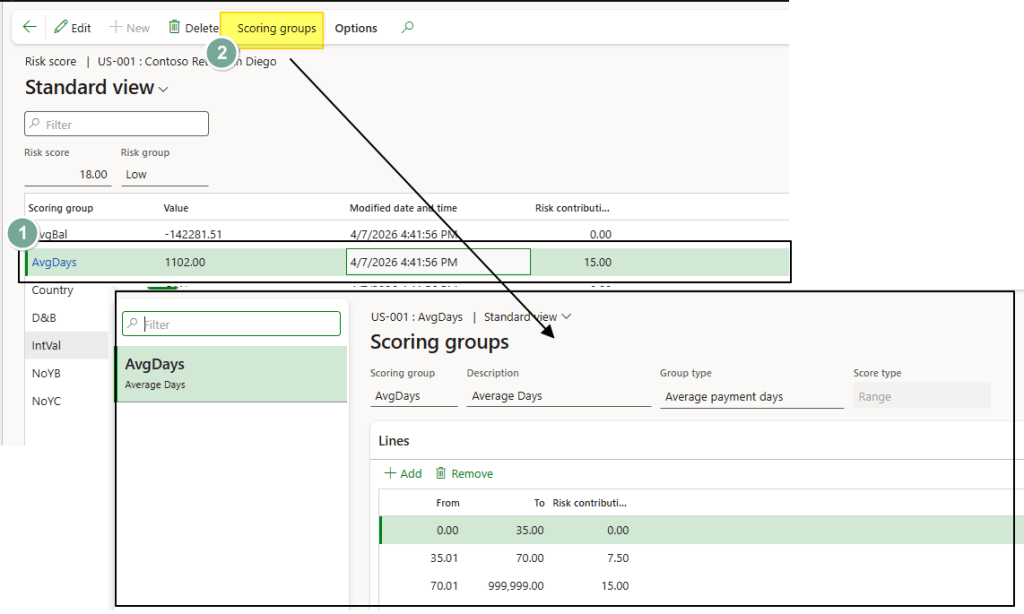Screen dimensions: 1024x614
Task: Remove the line using trash icon
Action: click(x=441, y=473)
